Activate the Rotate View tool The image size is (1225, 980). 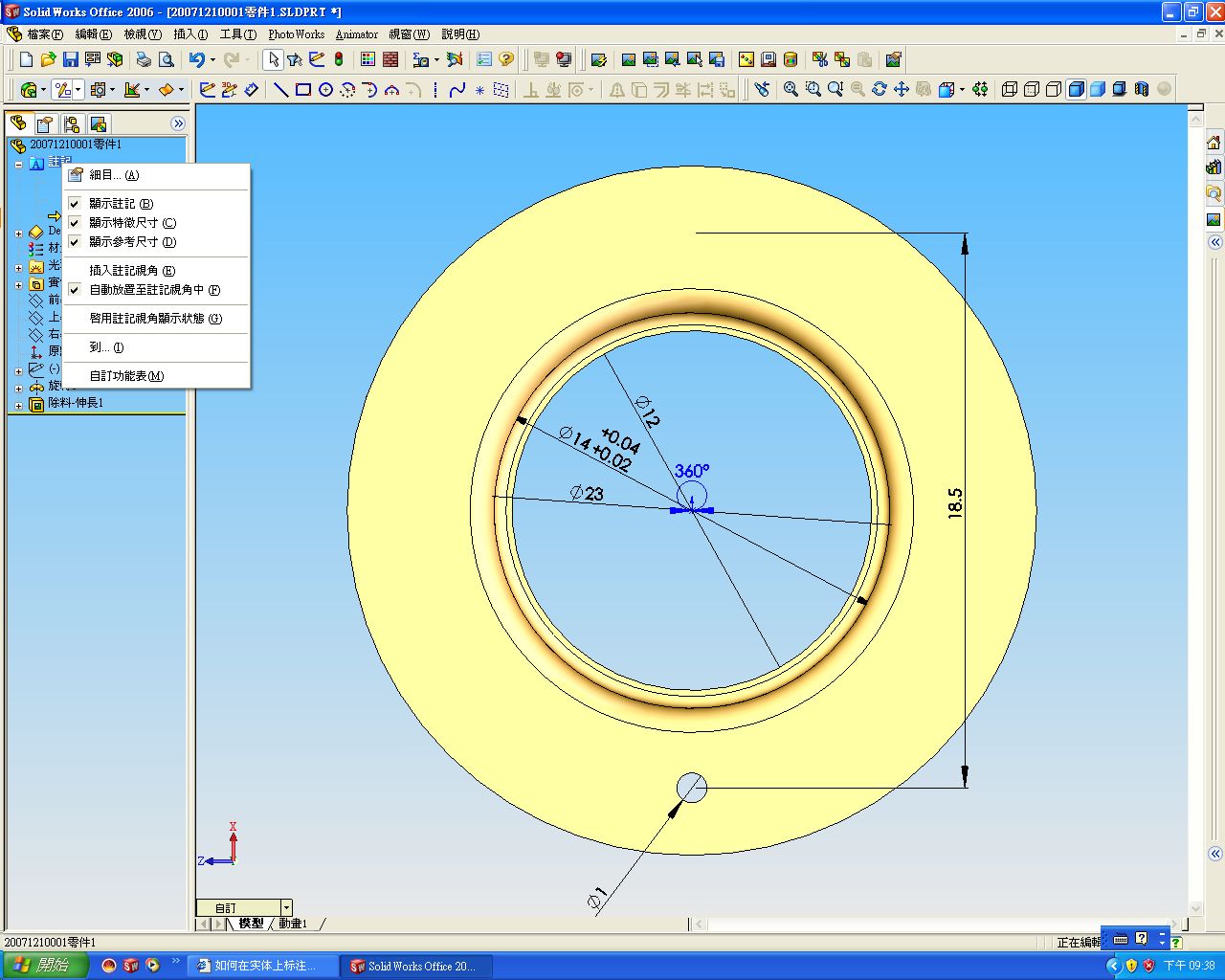(x=880, y=89)
